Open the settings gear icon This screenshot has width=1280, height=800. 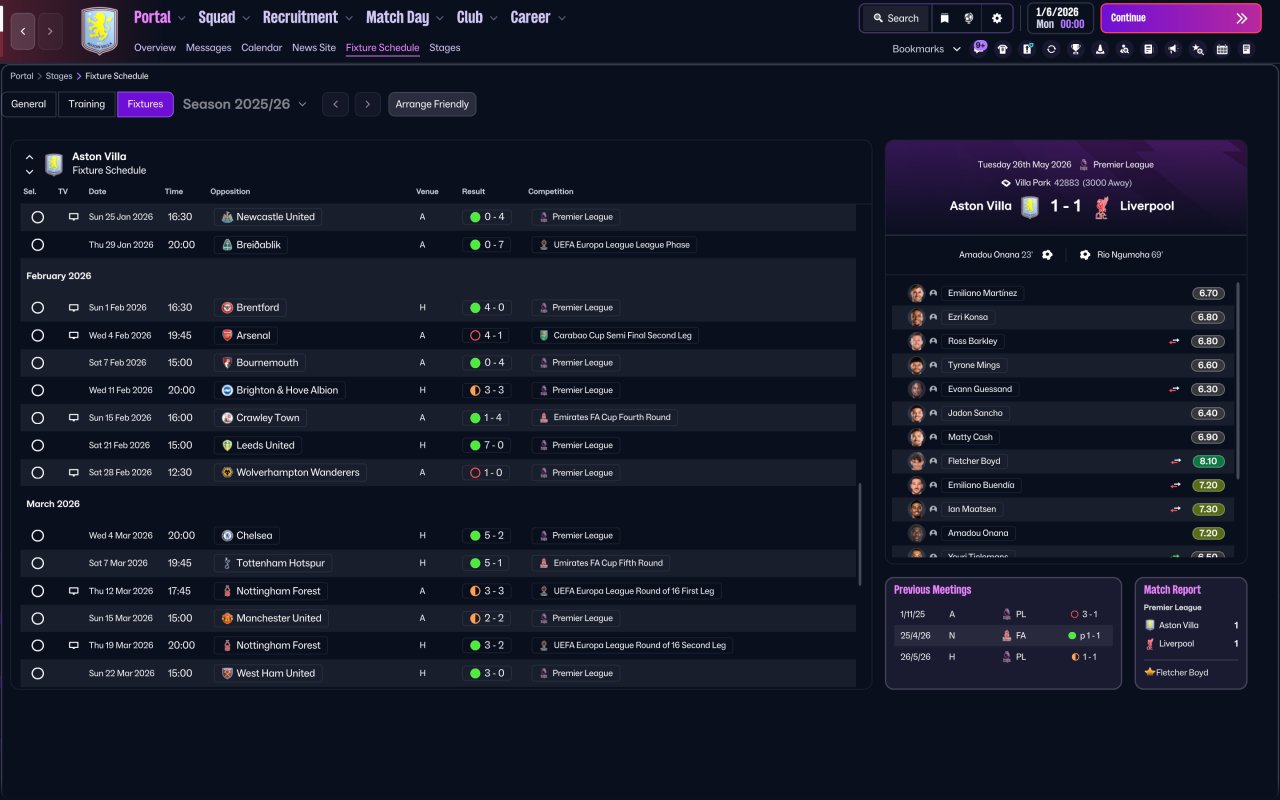tap(997, 18)
